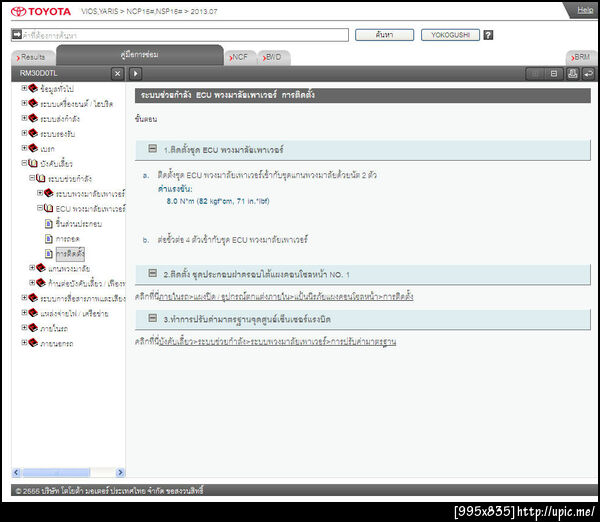Expand the แหล่งจ่ายไฟ / เครือข่าย tree node
Screen dimensions: 600x522
pyautogui.click(x=24, y=313)
